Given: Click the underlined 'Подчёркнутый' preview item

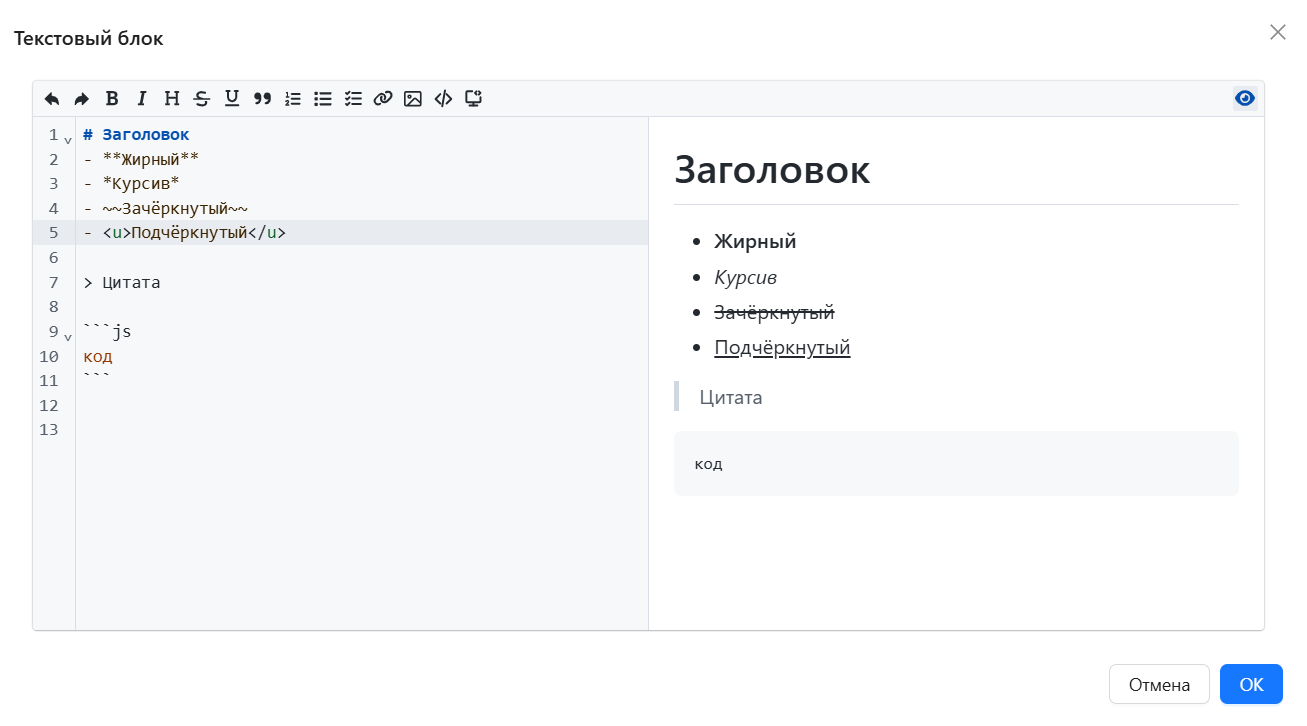Looking at the screenshot, I should point(782,348).
